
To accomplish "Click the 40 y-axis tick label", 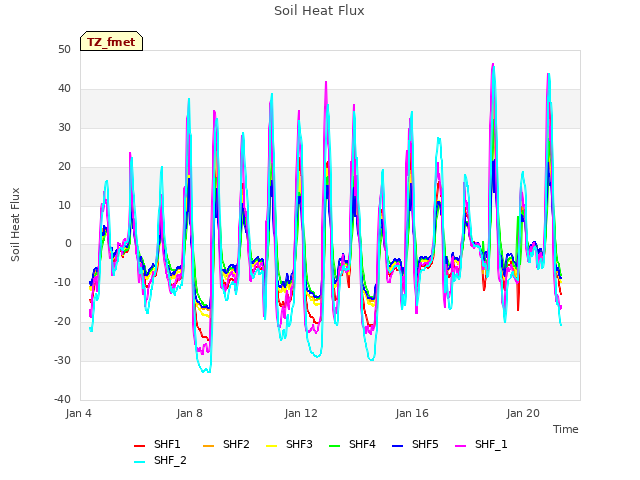I will (64, 89).
